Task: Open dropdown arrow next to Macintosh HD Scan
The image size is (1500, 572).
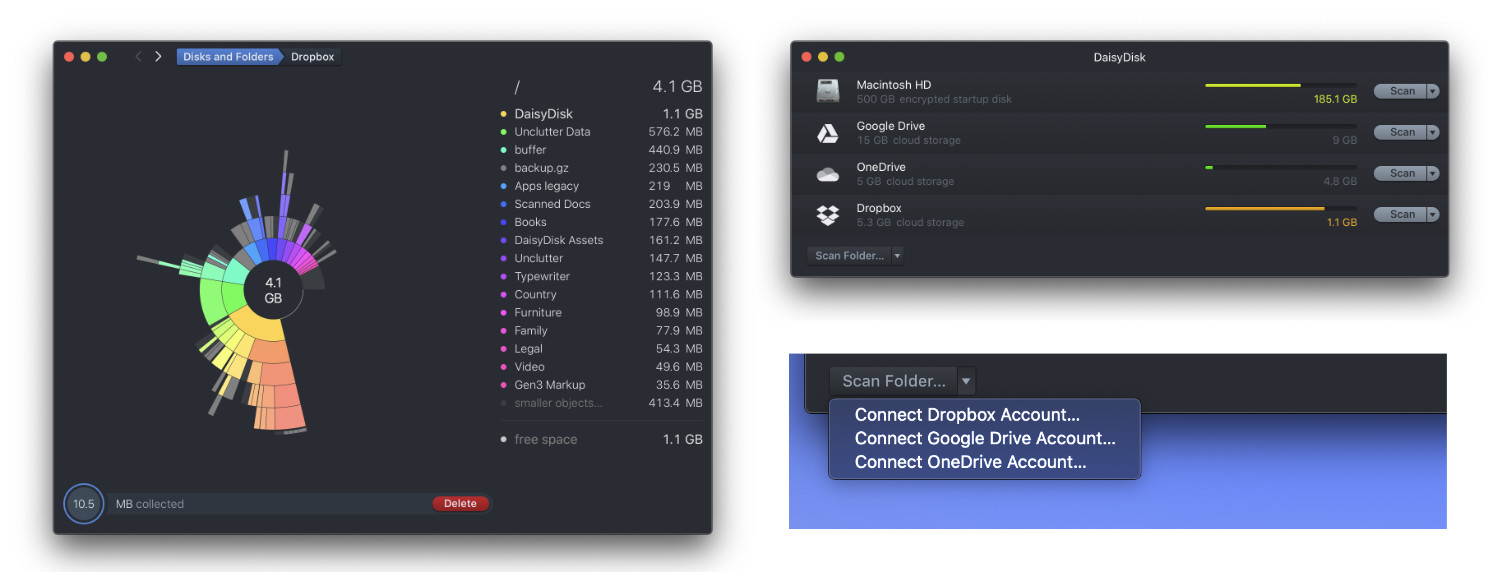Action: click(1432, 91)
